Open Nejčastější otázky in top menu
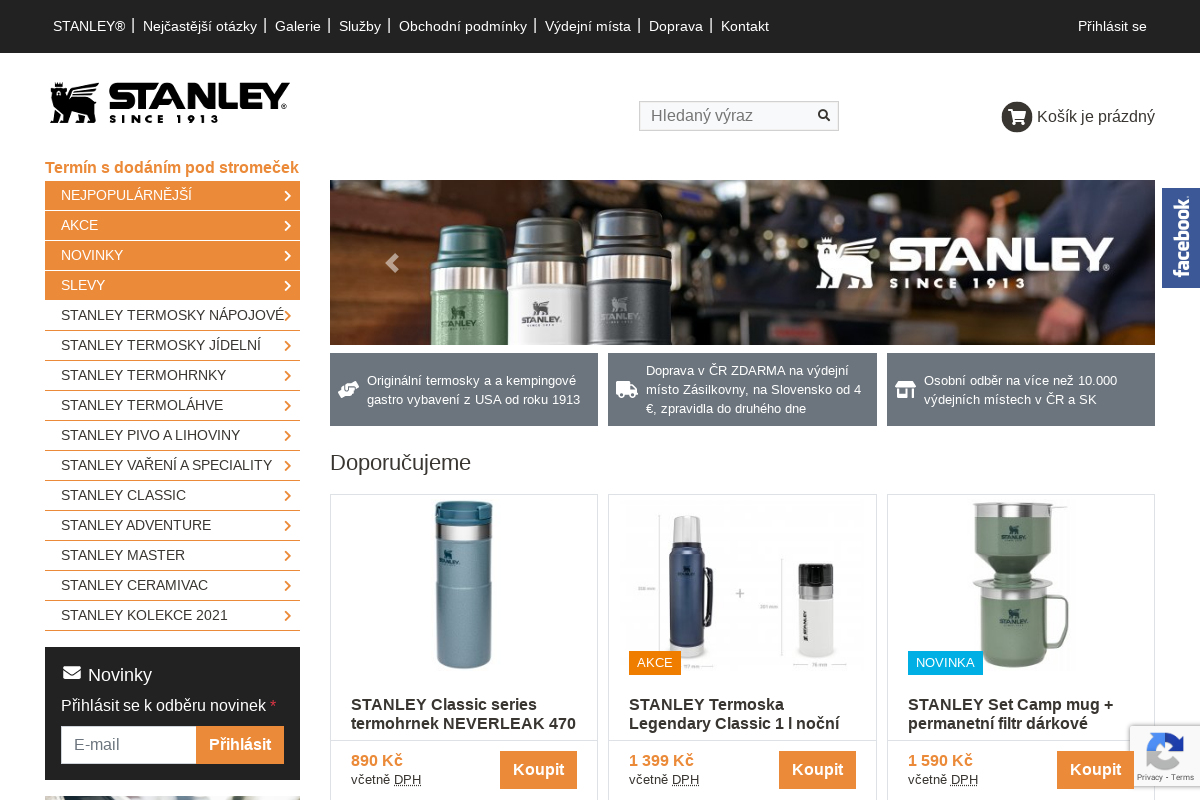The image size is (1200, 800). pos(200,26)
